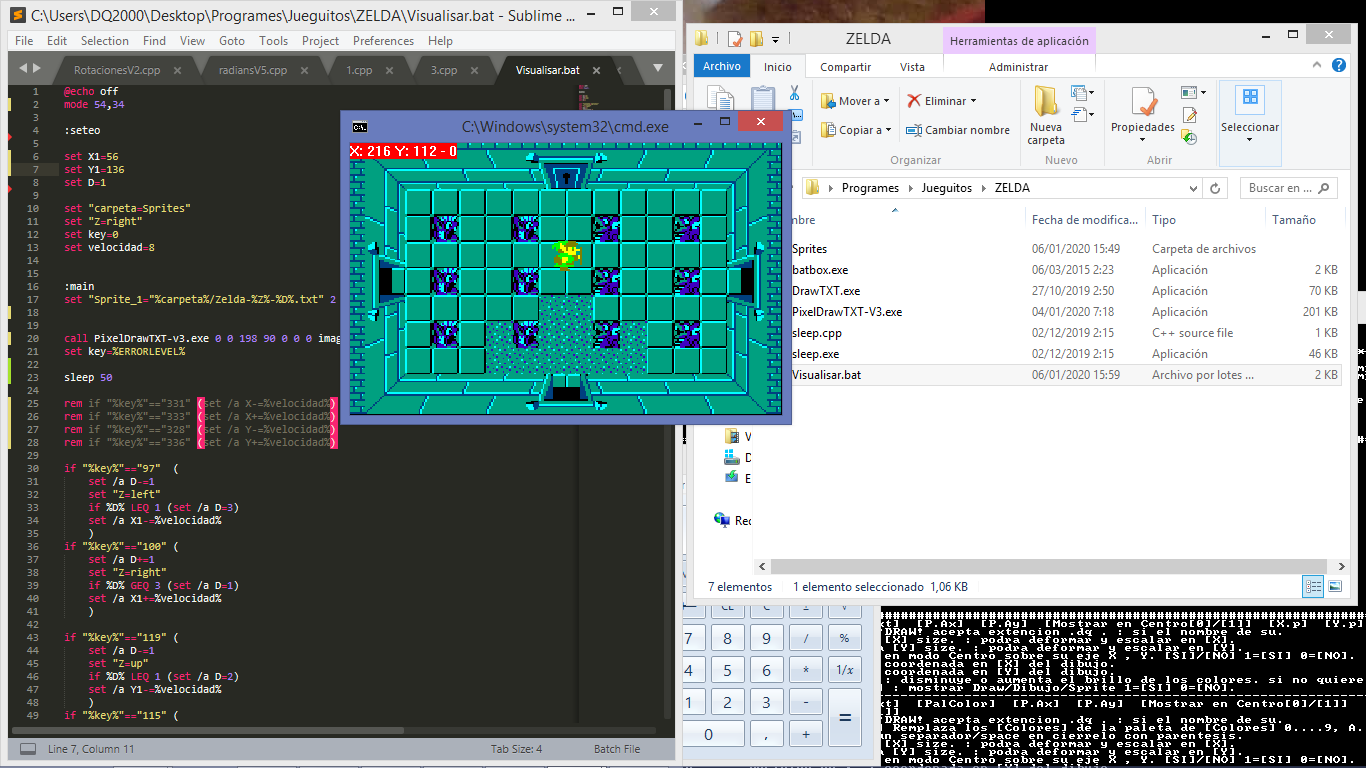The height and width of the screenshot is (768, 1366).
Task: Click the Tab Size: 4 status bar item
Action: 517,749
